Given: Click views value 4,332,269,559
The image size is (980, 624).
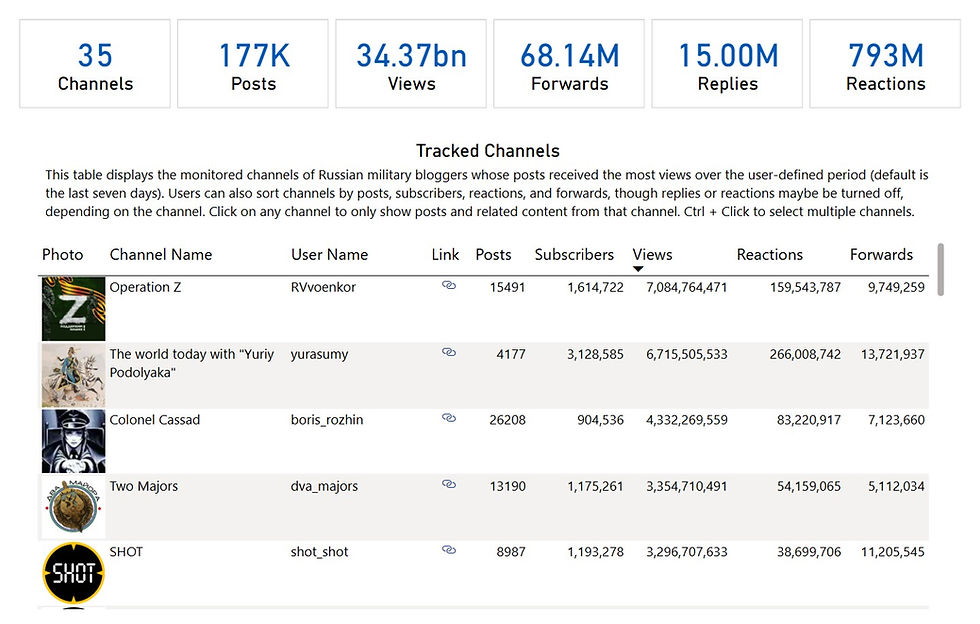Looking at the screenshot, I should (687, 420).
